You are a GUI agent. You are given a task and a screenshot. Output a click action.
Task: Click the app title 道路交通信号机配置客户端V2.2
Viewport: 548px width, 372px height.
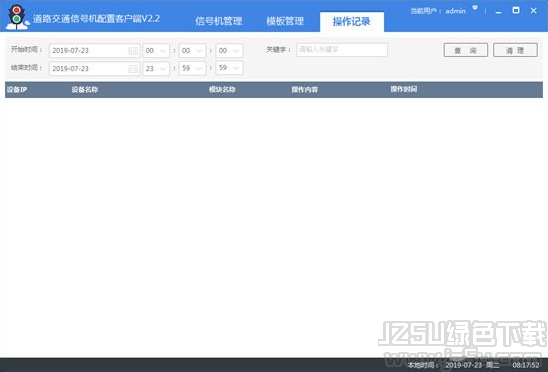96,19
